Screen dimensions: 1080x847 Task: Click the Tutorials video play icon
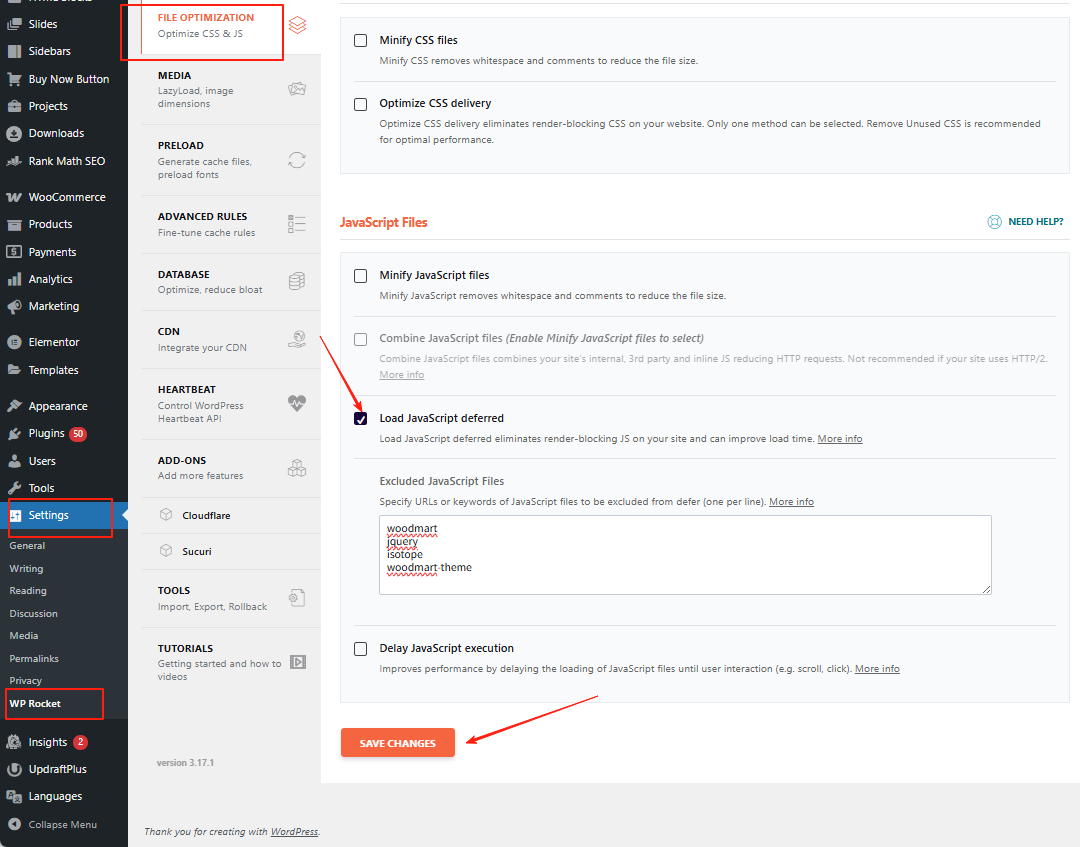coord(297,662)
